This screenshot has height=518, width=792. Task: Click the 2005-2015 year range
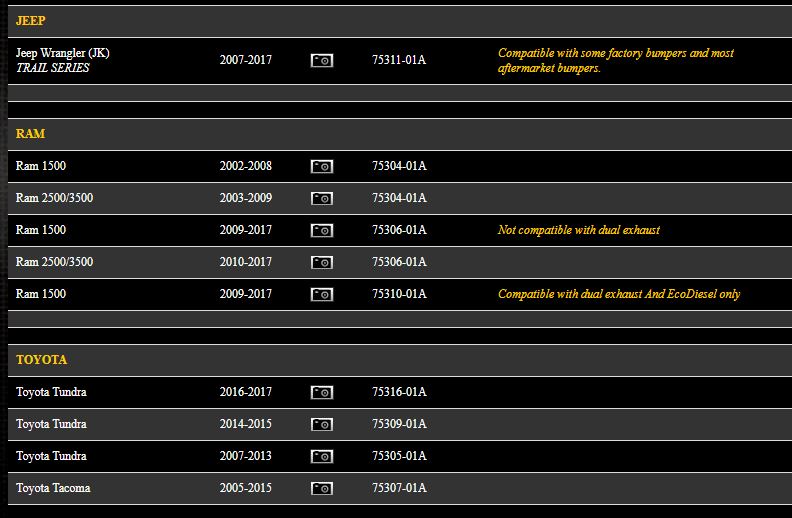(245, 487)
